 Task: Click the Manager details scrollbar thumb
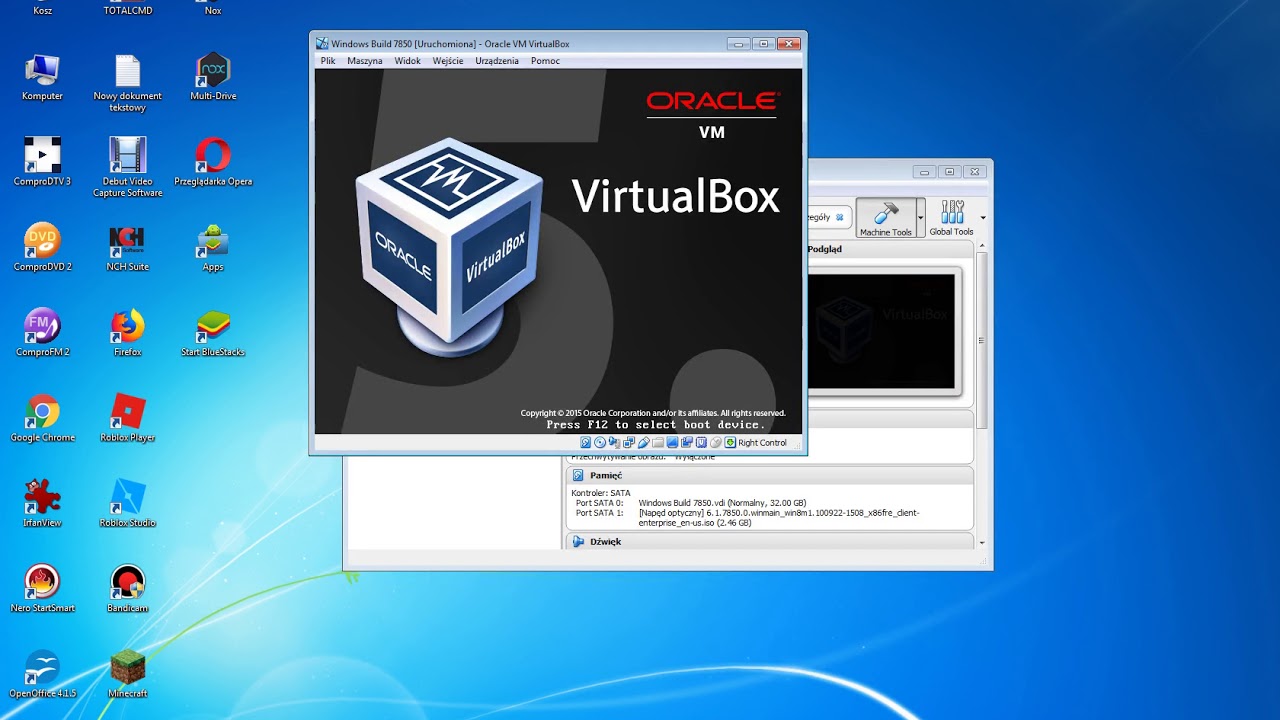tap(982, 340)
